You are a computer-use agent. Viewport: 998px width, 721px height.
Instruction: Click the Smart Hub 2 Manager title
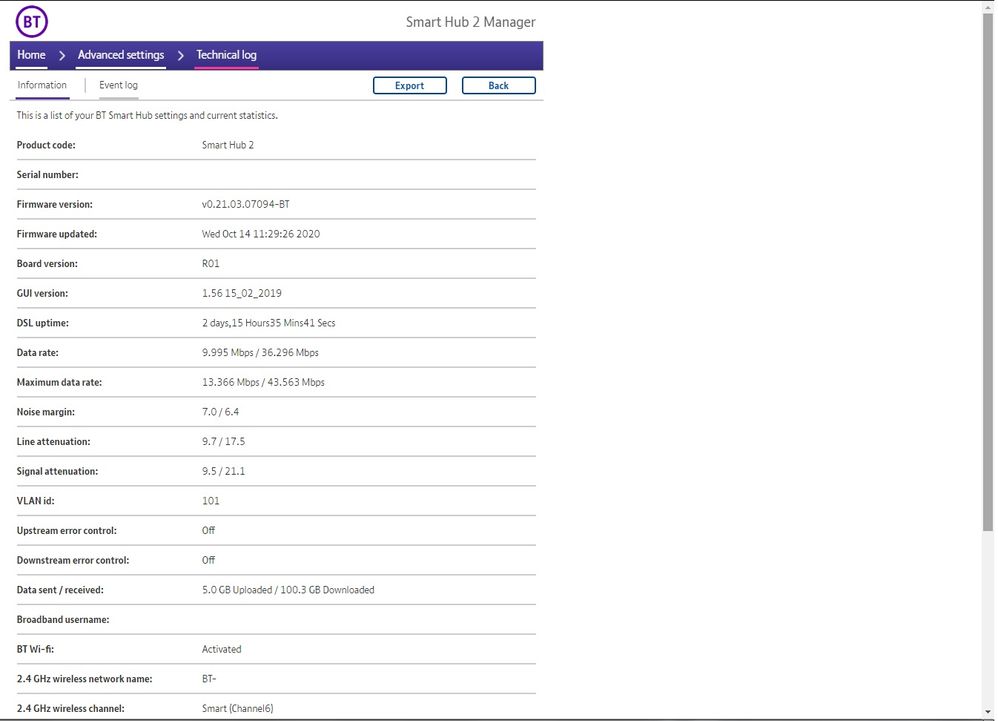coord(470,22)
